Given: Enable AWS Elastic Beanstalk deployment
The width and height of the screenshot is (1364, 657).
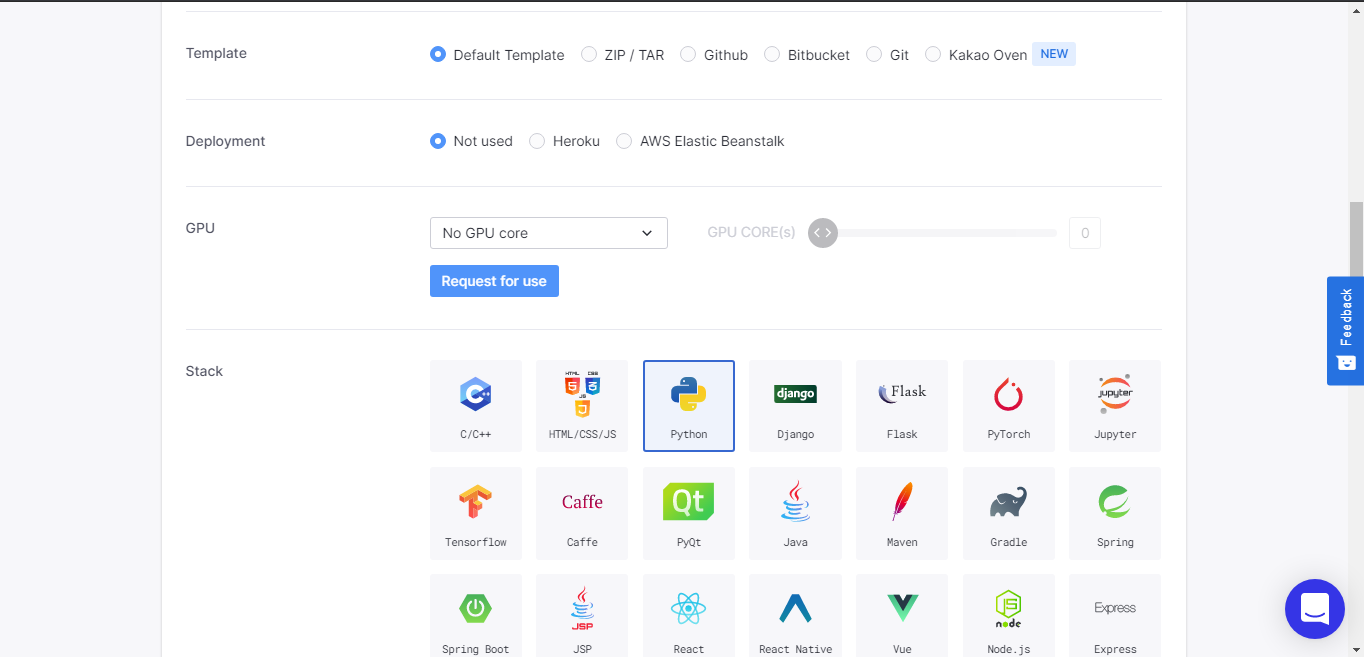Looking at the screenshot, I should coord(624,141).
